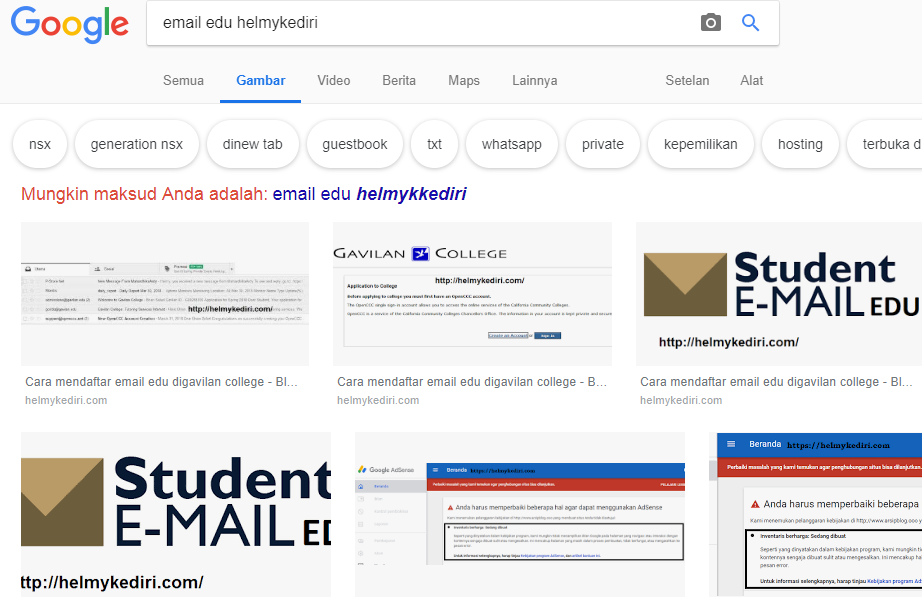Click helmykediri.com source under Gavilan thumbnail
The image size is (922, 602).
pyautogui.click(x=378, y=400)
